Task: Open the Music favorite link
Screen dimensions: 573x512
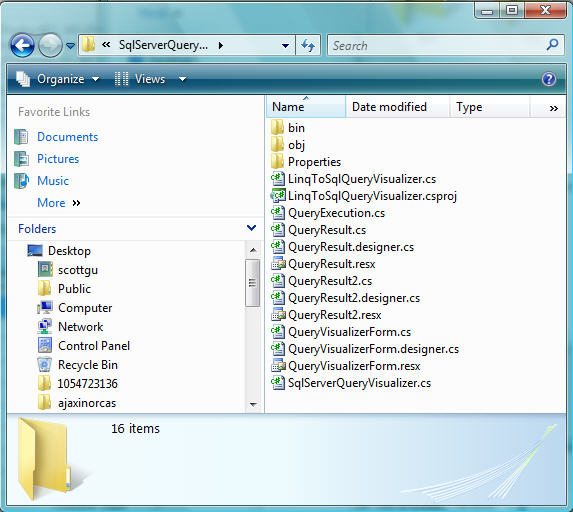Action: click(x=53, y=181)
